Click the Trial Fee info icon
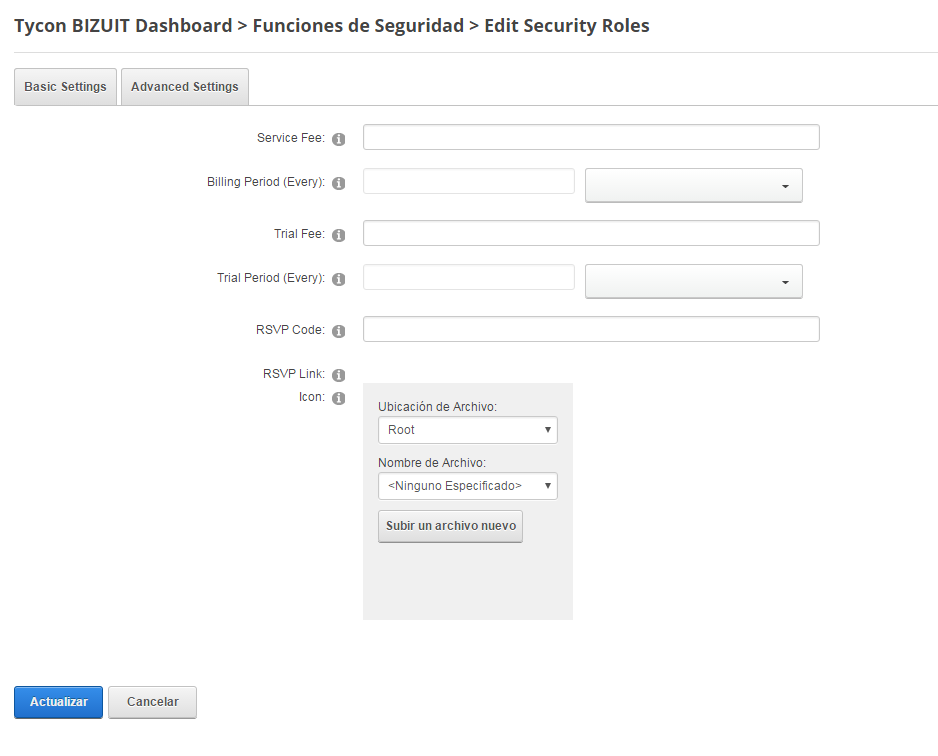938x756 pixels. pos(339,236)
